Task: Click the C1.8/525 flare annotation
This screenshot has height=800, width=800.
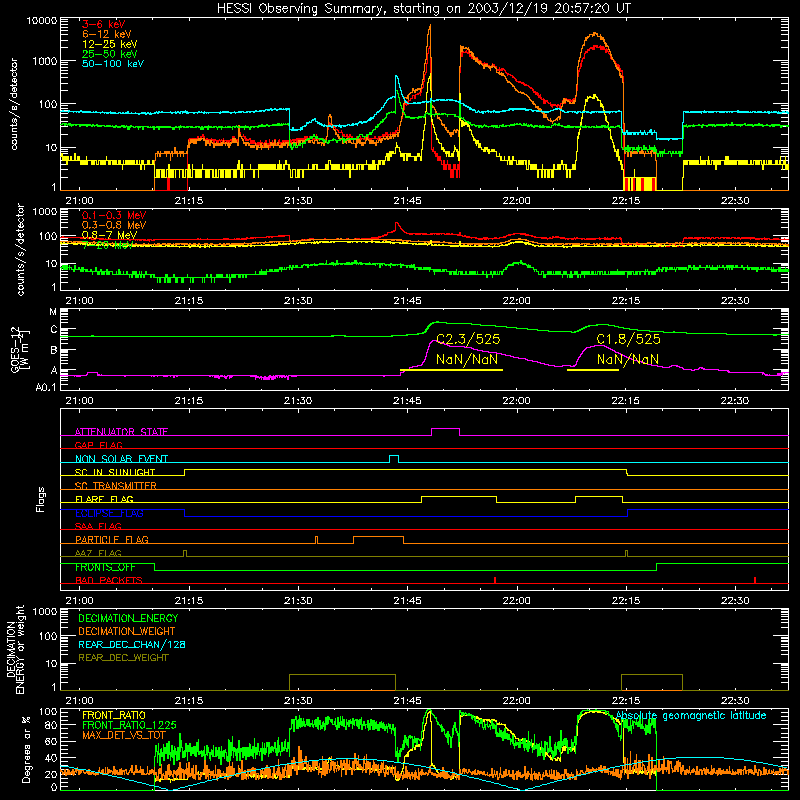Action: pos(628,339)
